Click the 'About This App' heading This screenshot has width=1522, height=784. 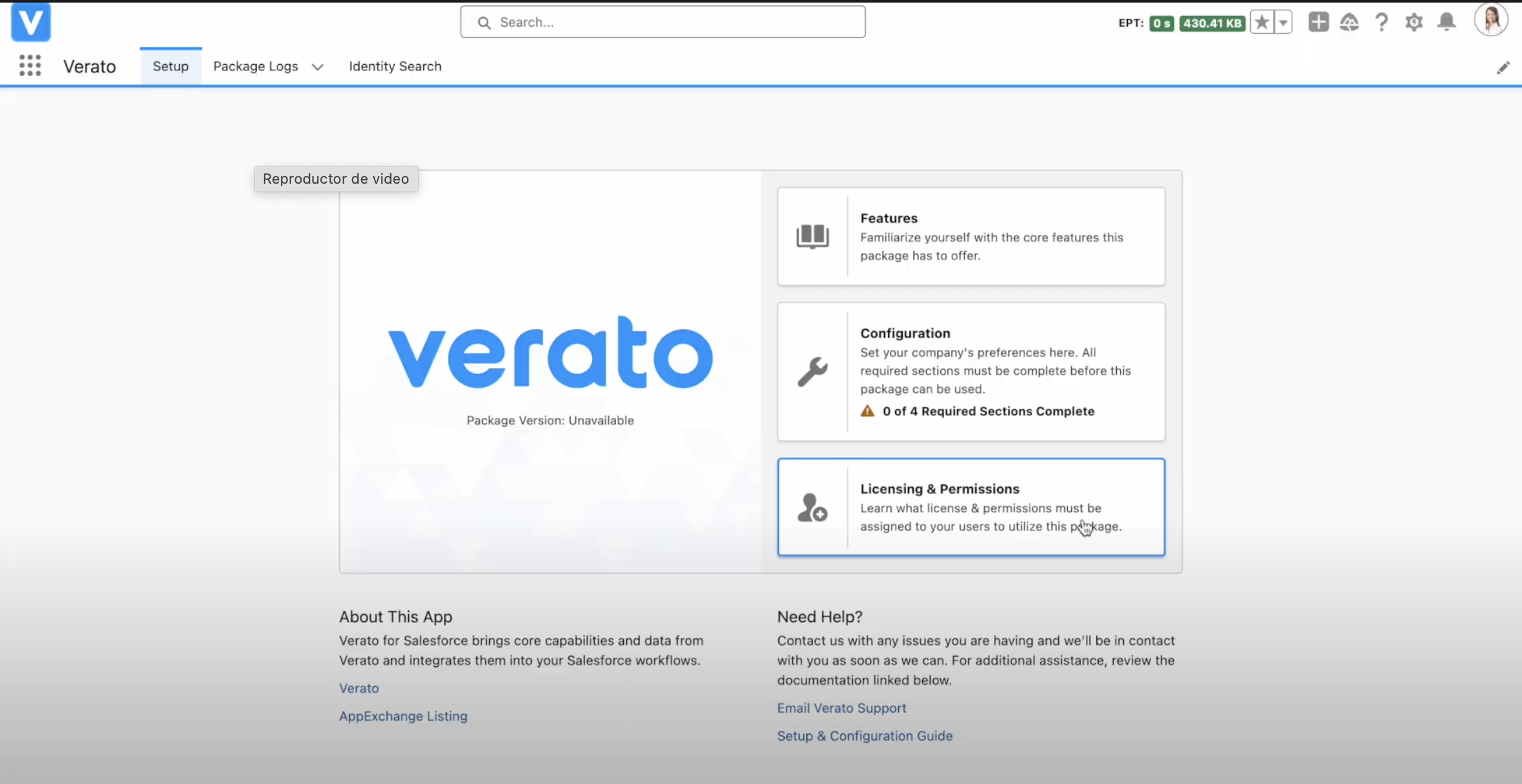(x=395, y=616)
